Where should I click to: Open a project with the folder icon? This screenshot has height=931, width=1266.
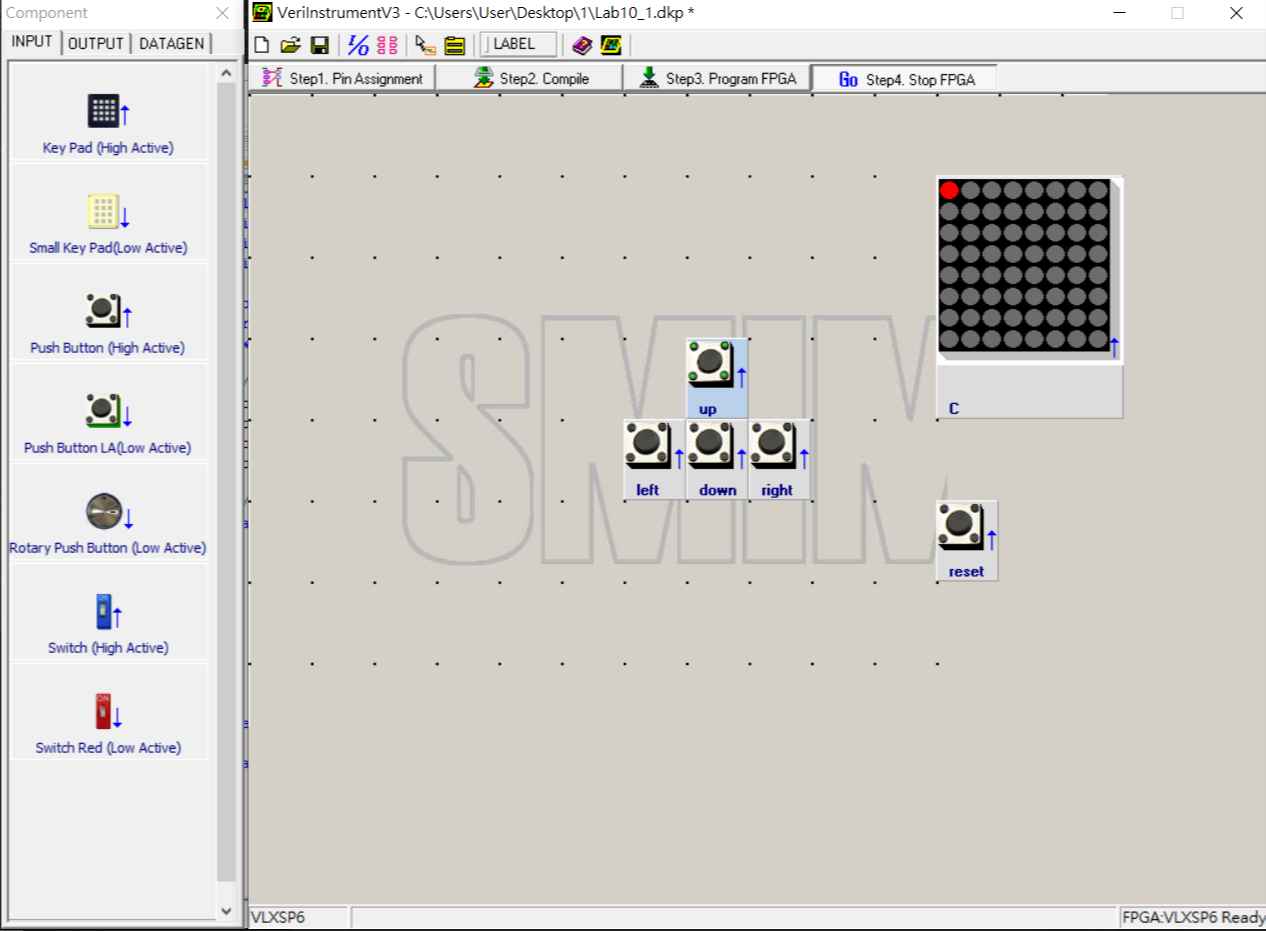tap(290, 45)
